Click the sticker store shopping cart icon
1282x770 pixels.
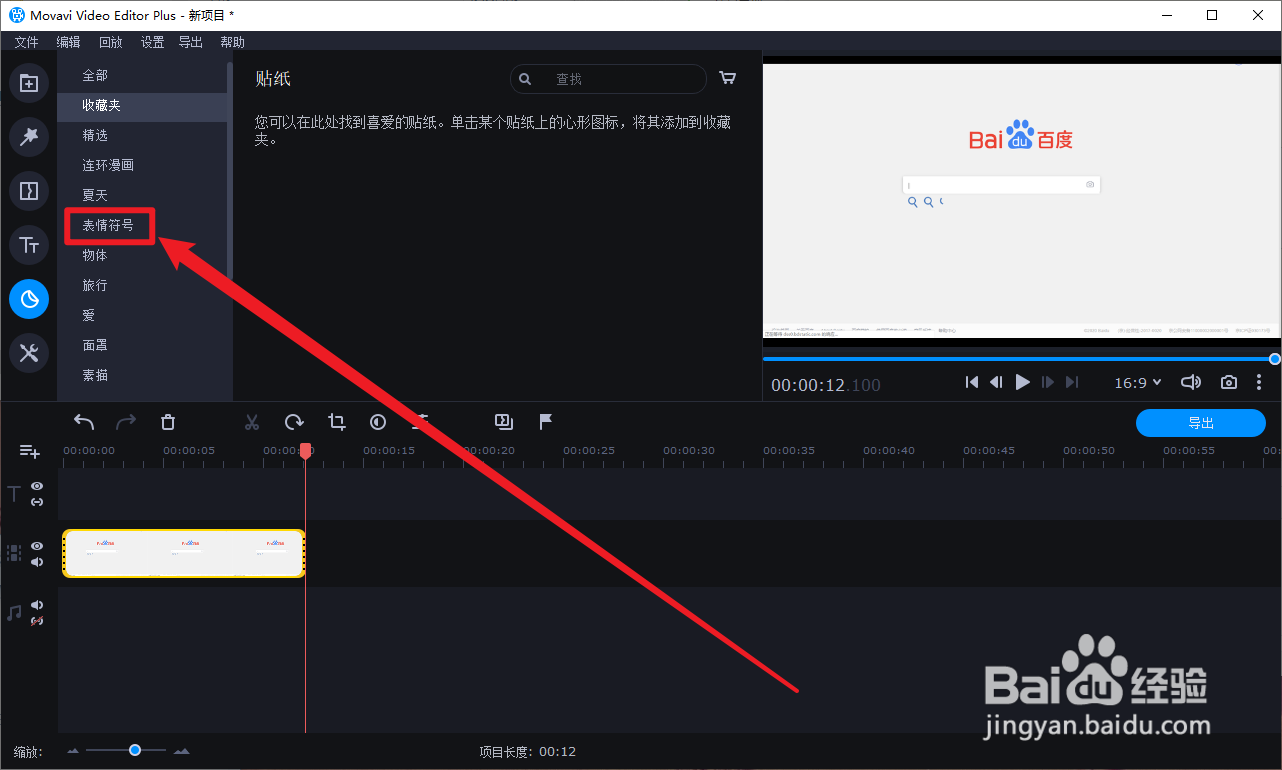point(727,79)
